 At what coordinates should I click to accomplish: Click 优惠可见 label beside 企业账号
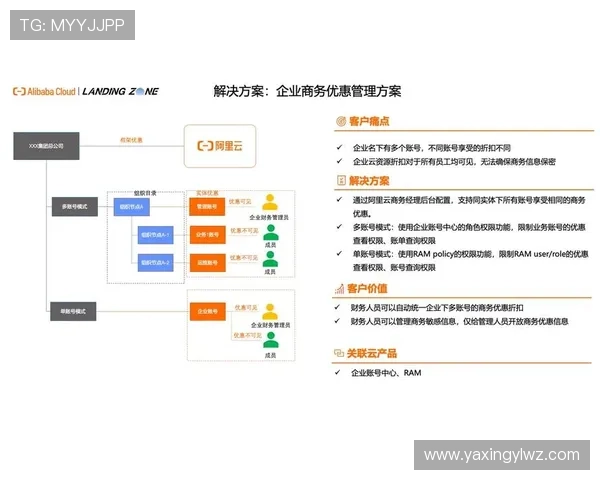[246, 307]
